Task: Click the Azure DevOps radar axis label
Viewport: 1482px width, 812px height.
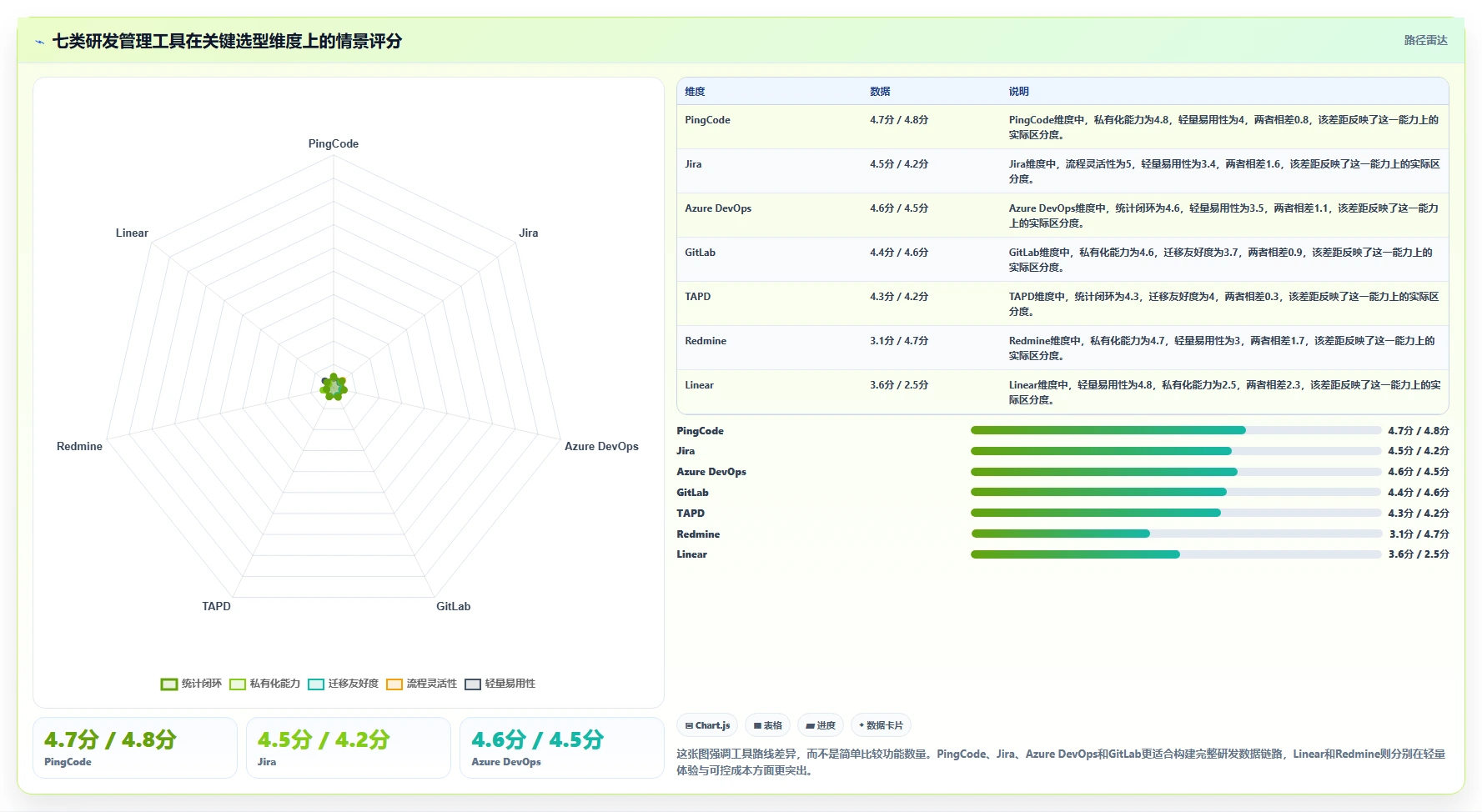Action: (601, 446)
